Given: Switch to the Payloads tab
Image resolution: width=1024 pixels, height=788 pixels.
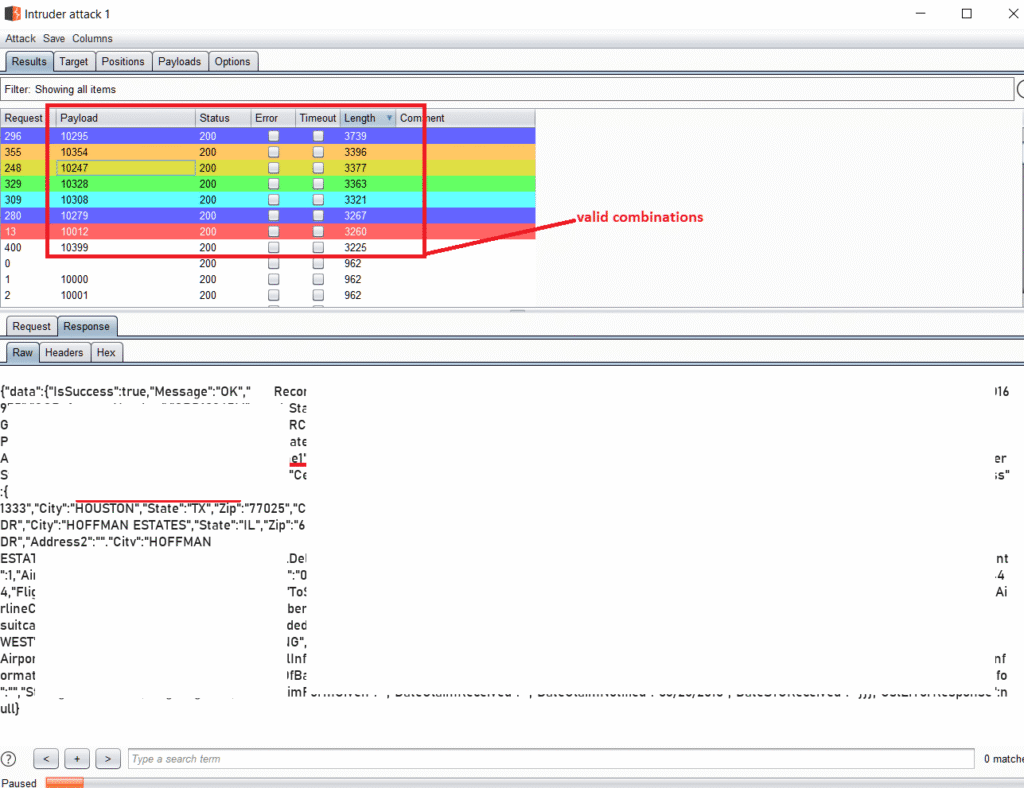Looking at the screenshot, I should [x=179, y=61].
